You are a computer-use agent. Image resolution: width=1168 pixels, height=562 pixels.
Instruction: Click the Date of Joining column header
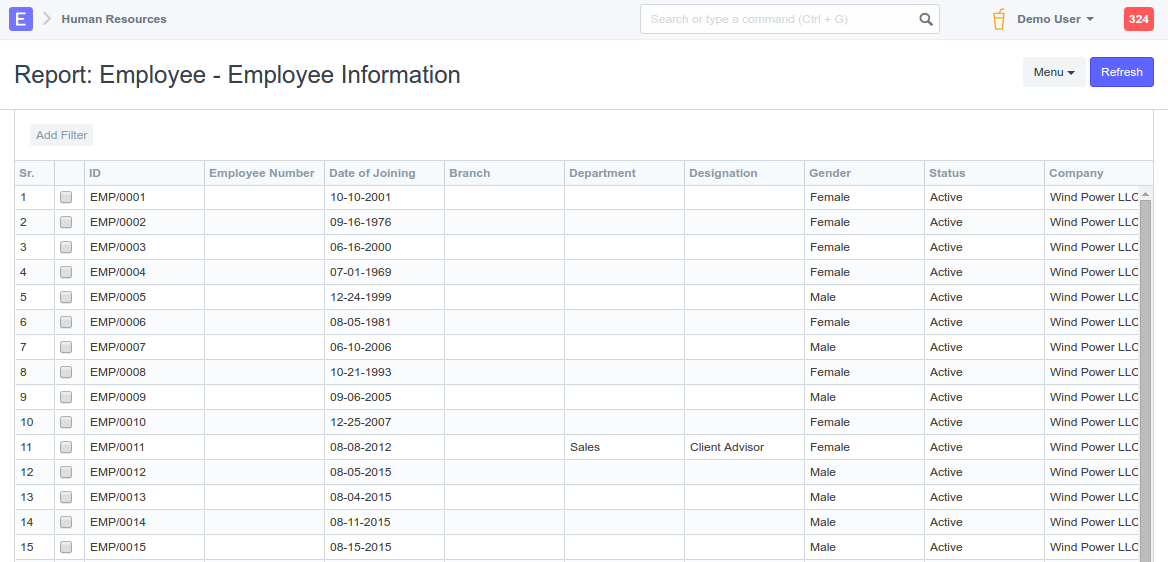[372, 173]
